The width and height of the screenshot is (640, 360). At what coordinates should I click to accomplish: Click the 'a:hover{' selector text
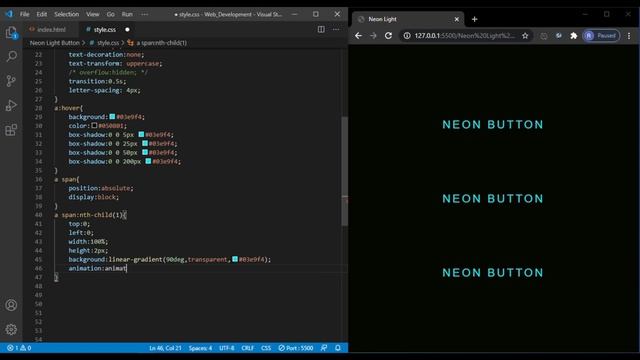coord(69,108)
